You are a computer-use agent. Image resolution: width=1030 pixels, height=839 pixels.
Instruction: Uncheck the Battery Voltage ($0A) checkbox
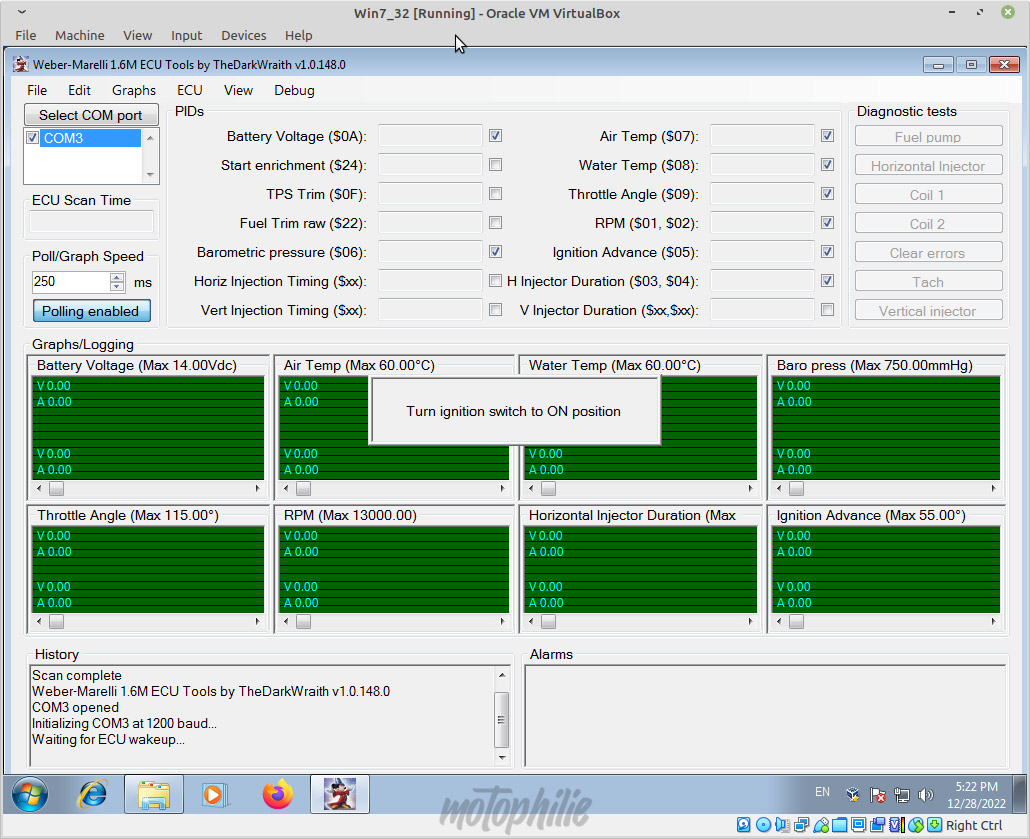point(495,136)
